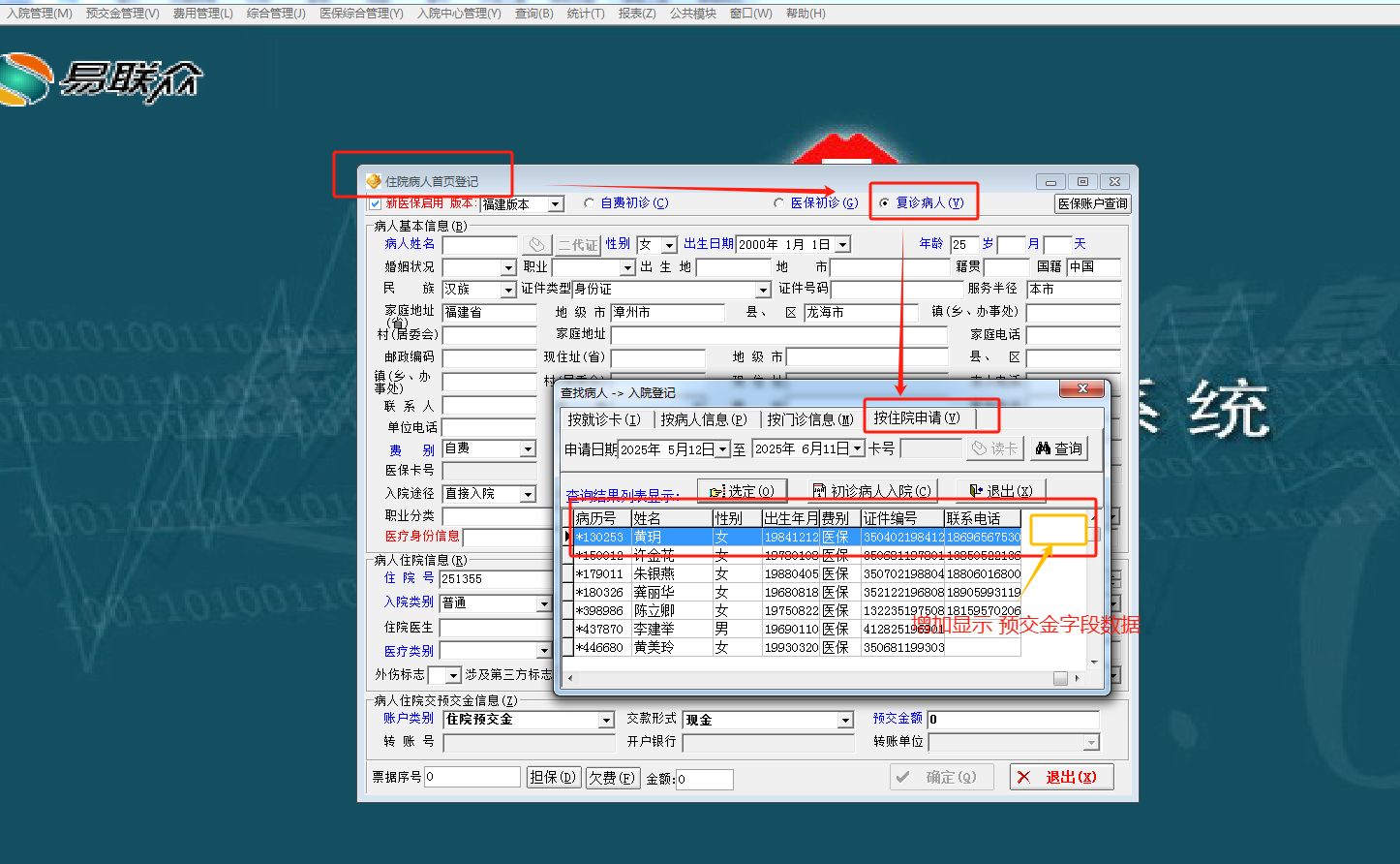Screen dimensions: 1400x864
Task: Click the 证件编号 column header
Action: (901, 518)
